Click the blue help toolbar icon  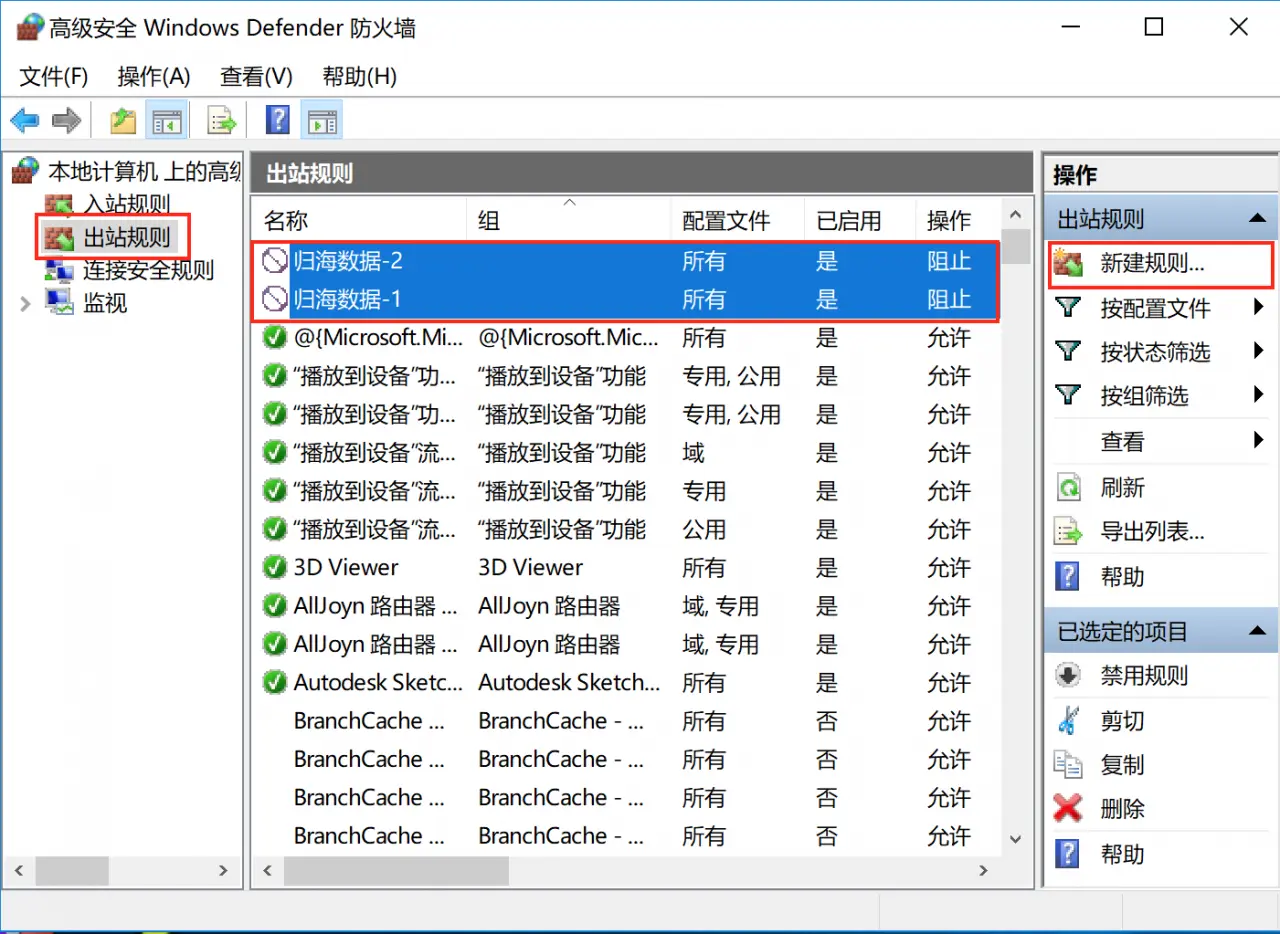(x=277, y=121)
